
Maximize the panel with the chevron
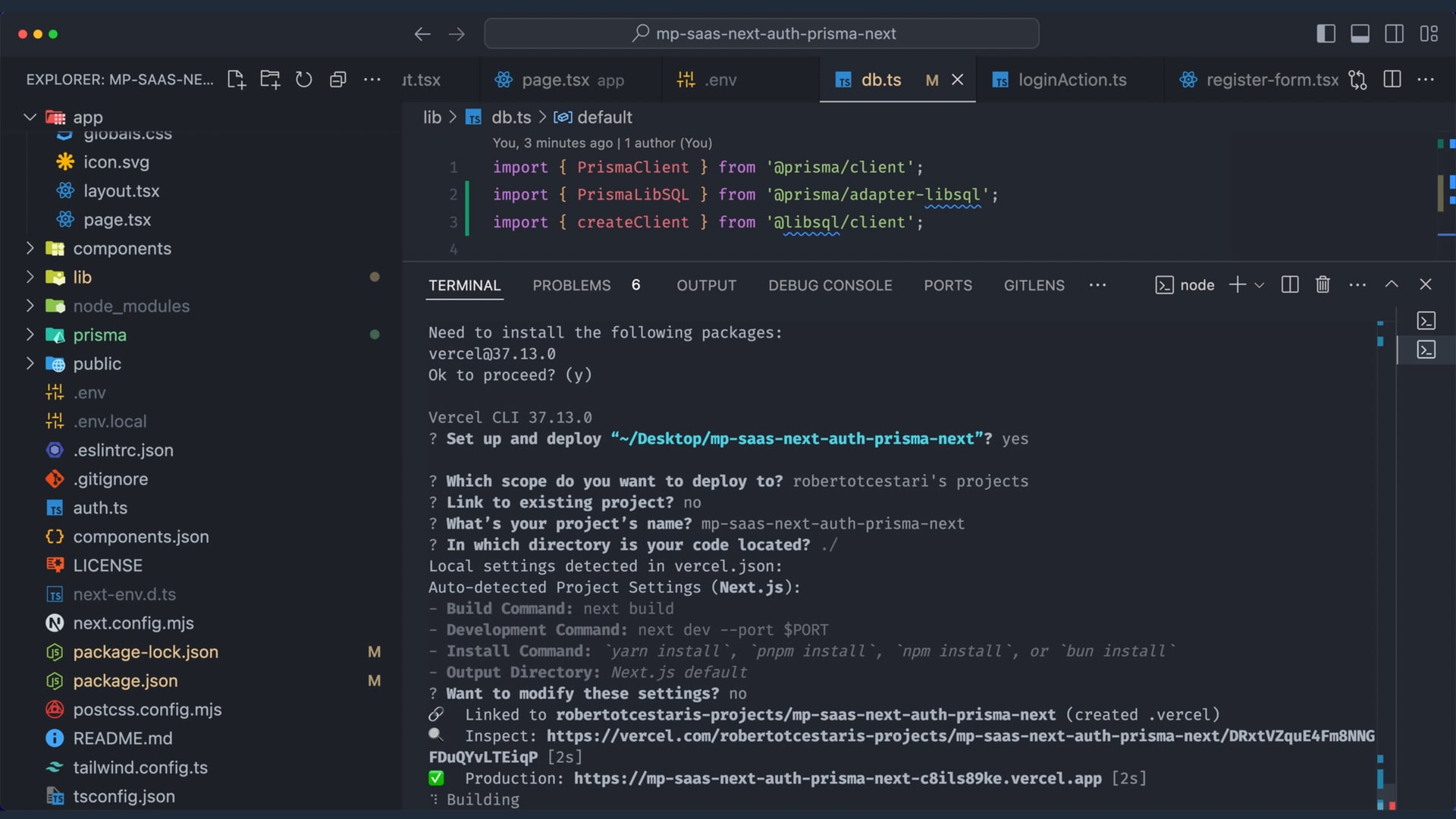[x=1392, y=284]
